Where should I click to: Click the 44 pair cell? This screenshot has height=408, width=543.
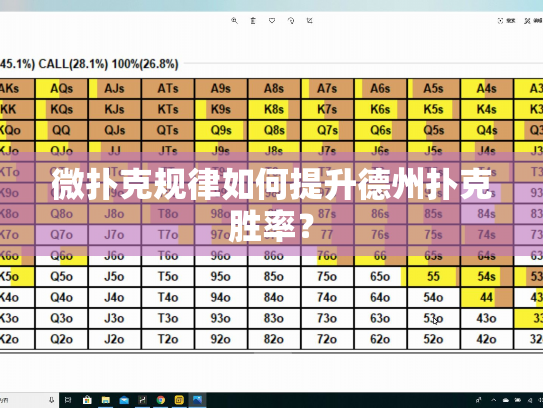click(487, 298)
